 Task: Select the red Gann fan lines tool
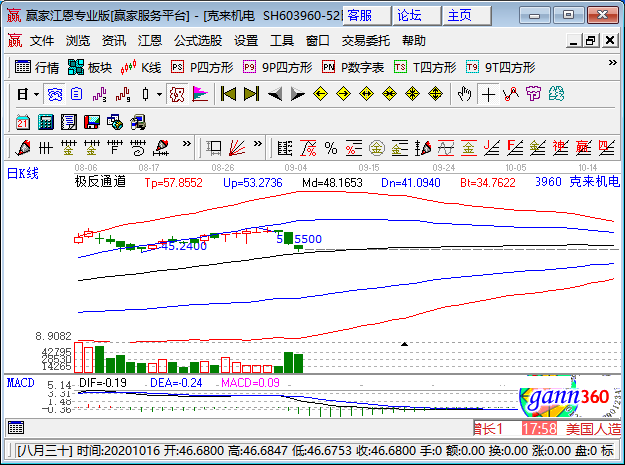[237, 148]
